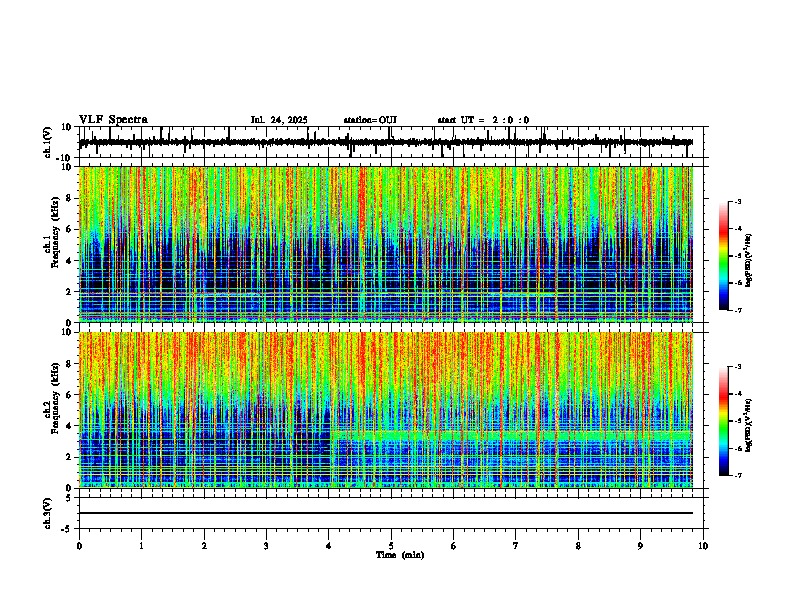The height and width of the screenshot is (612, 792).
Task: Click time axis tick label "7"
Action: pyautogui.click(x=516, y=546)
